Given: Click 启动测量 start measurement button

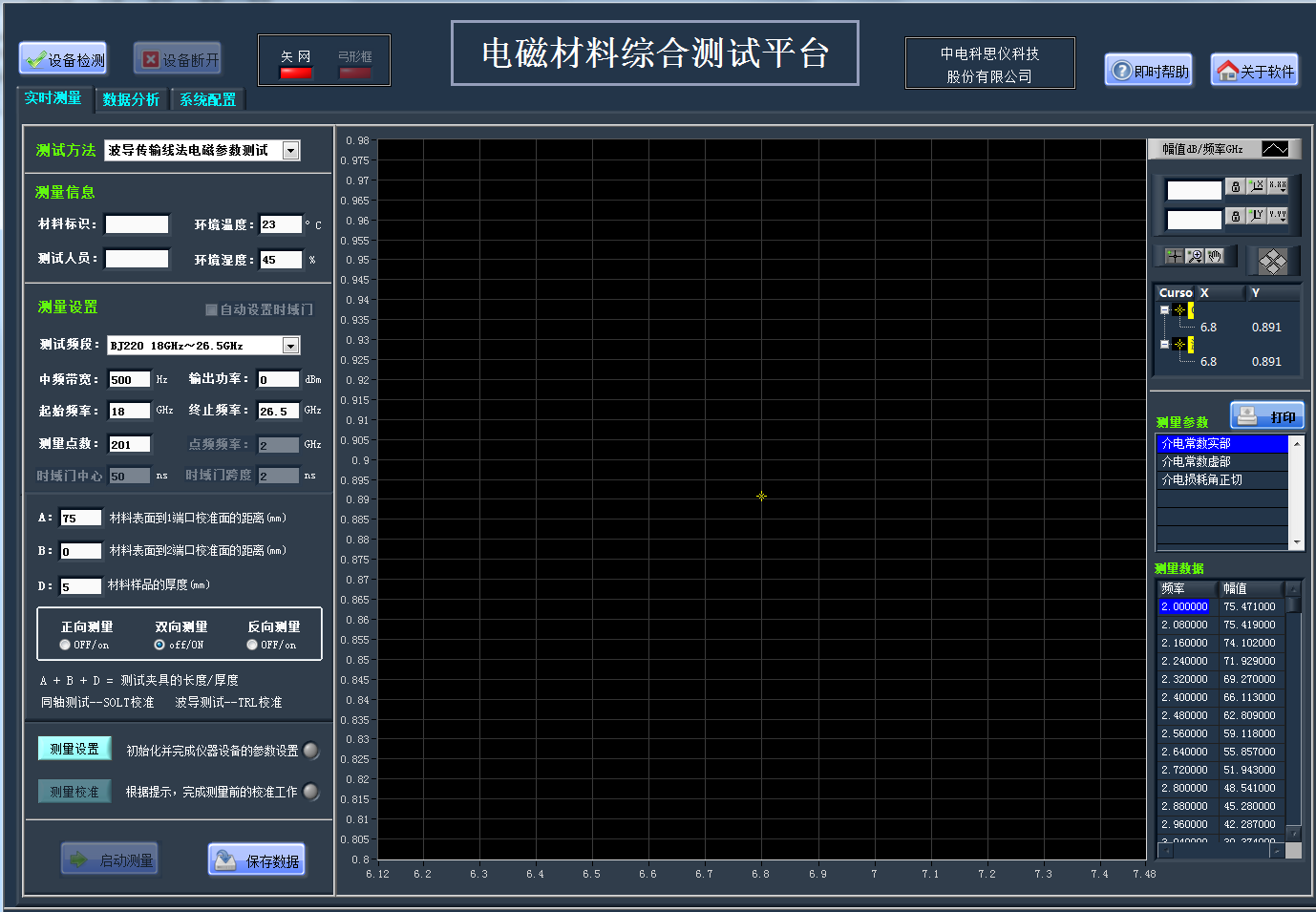Looking at the screenshot, I should 110,860.
